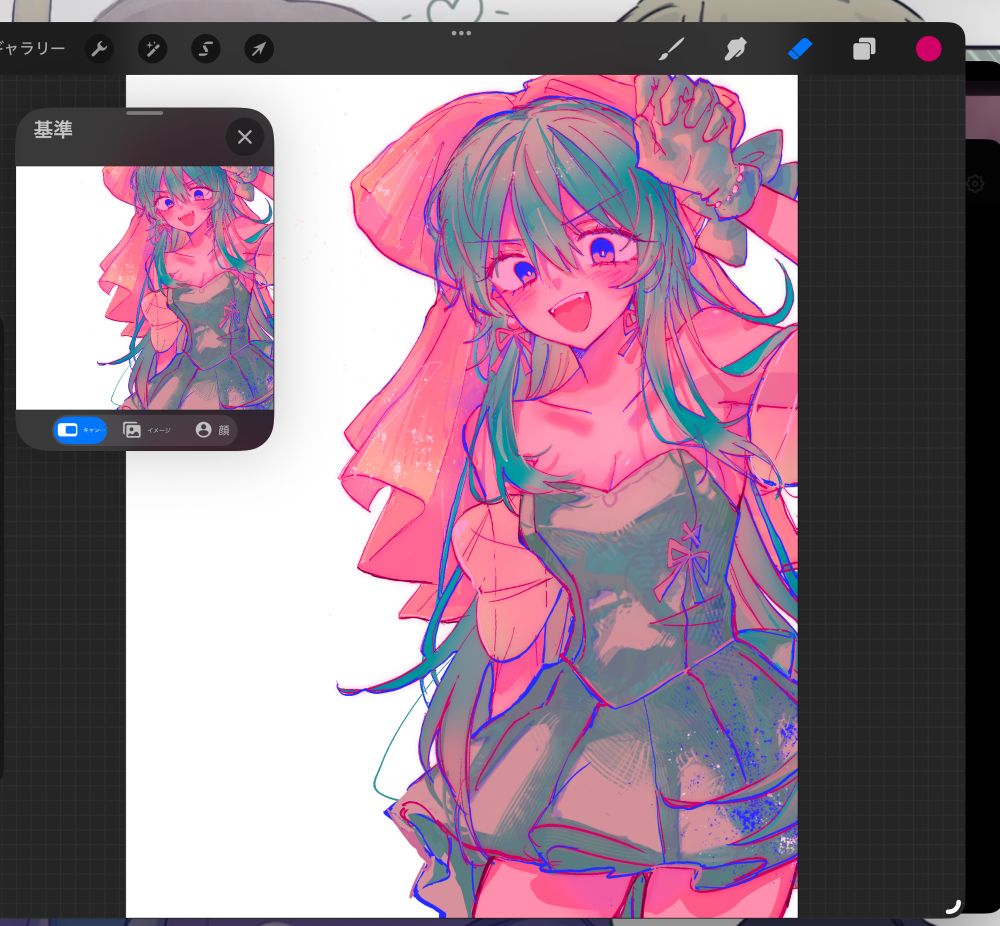Open the Actions wrench menu
The image size is (1000, 926).
[99, 48]
